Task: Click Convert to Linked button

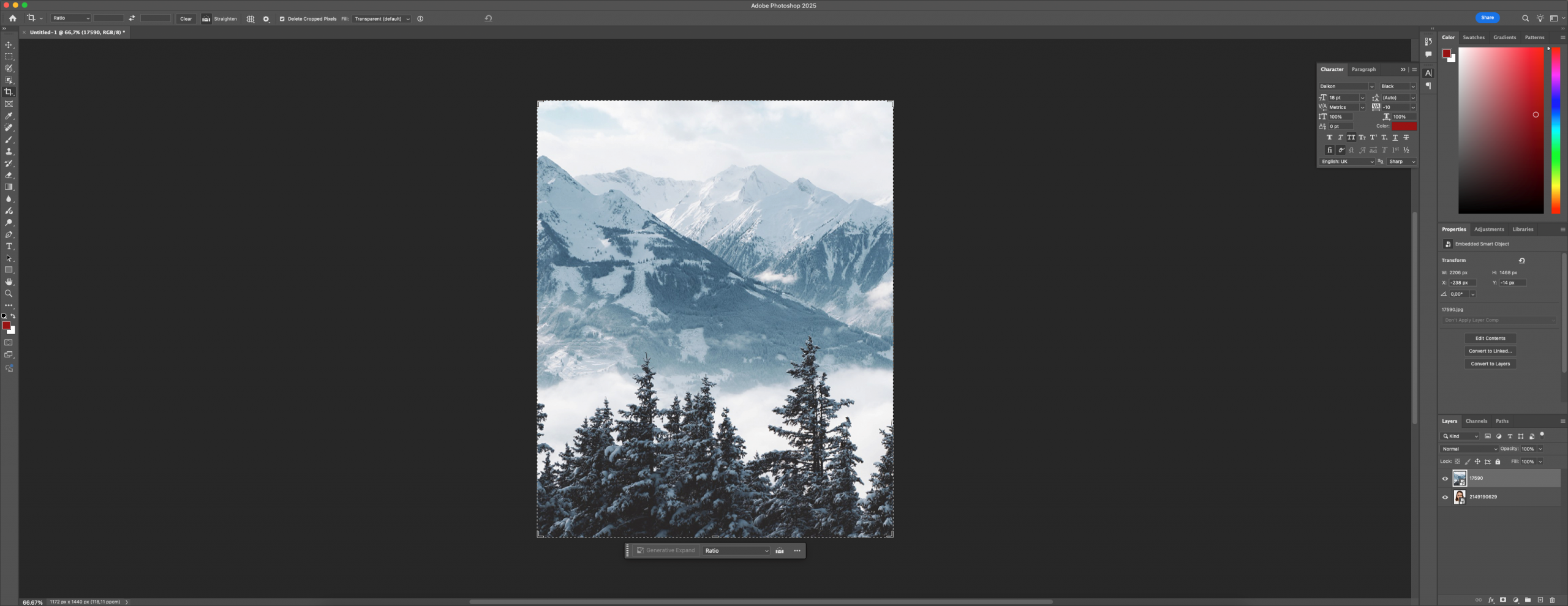Action: (1490, 351)
